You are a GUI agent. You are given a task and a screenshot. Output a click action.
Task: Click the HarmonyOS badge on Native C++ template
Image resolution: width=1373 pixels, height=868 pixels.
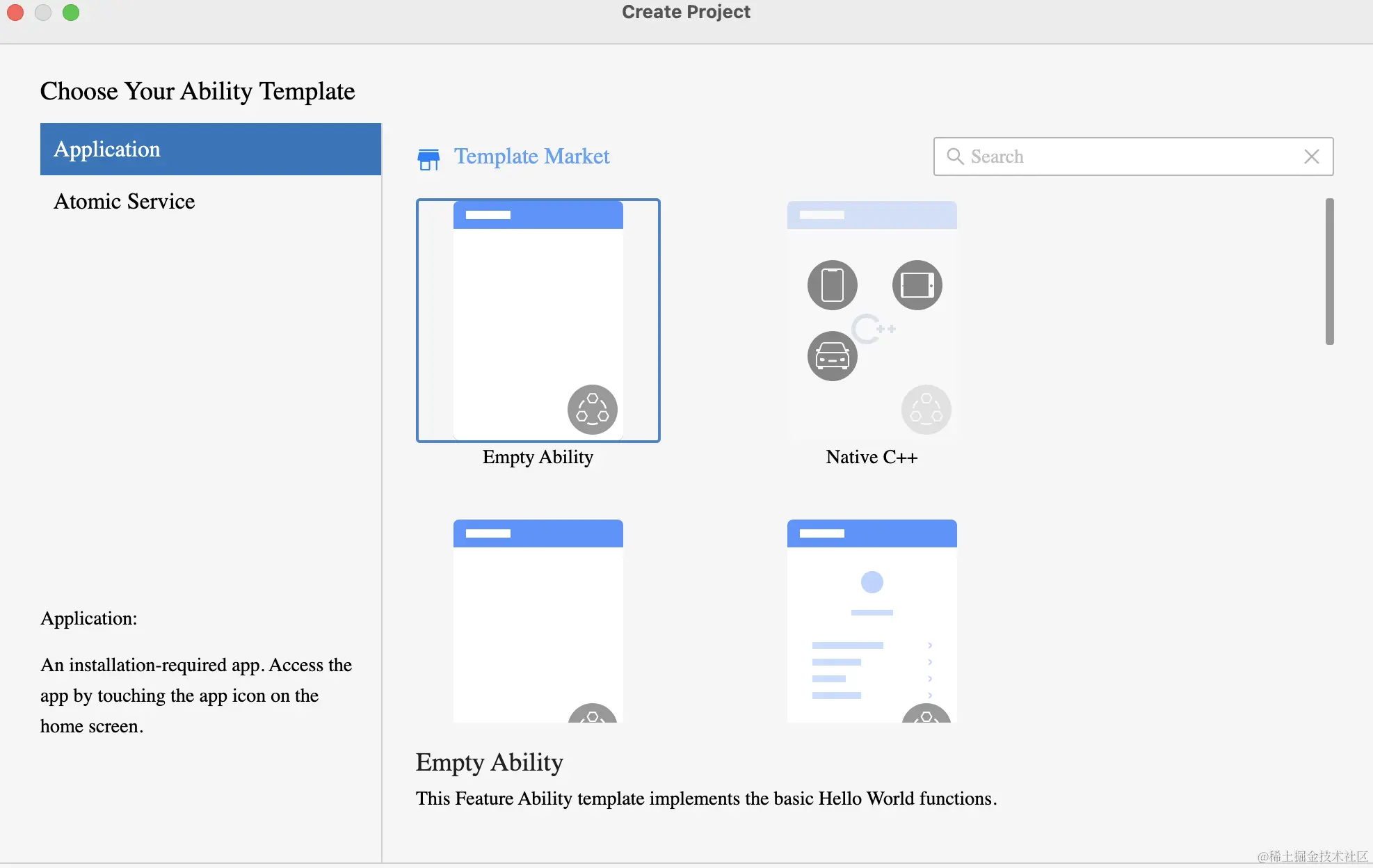pyautogui.click(x=926, y=409)
